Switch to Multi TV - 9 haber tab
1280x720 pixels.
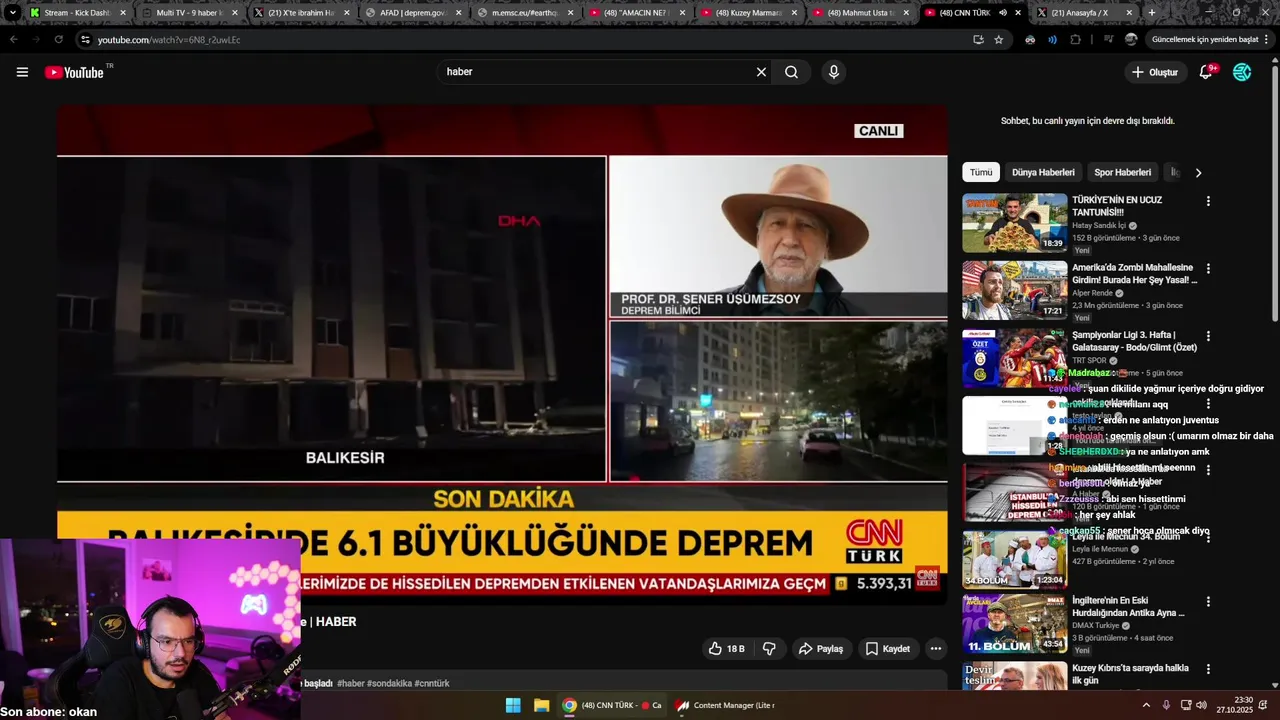tap(189, 13)
